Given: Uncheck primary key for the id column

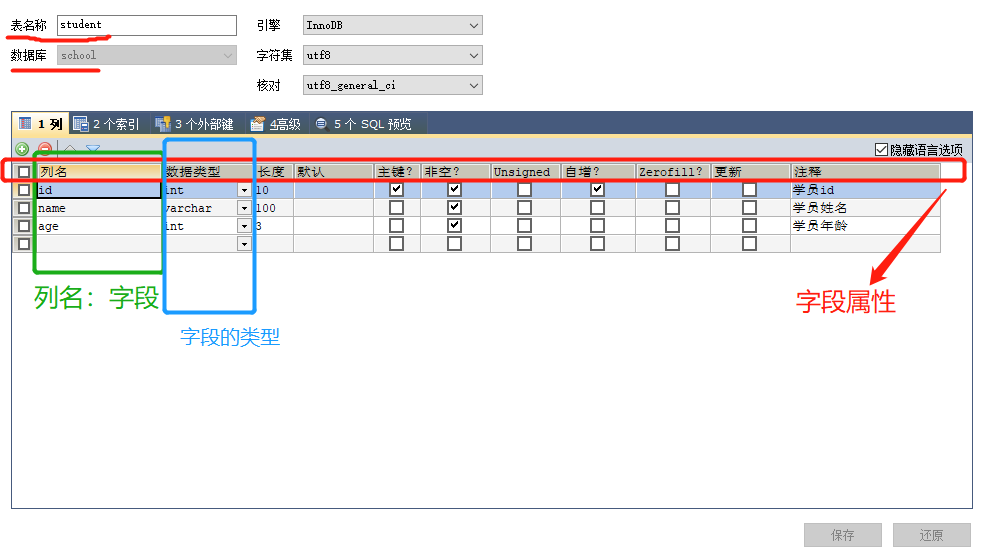Looking at the screenshot, I should [x=397, y=189].
